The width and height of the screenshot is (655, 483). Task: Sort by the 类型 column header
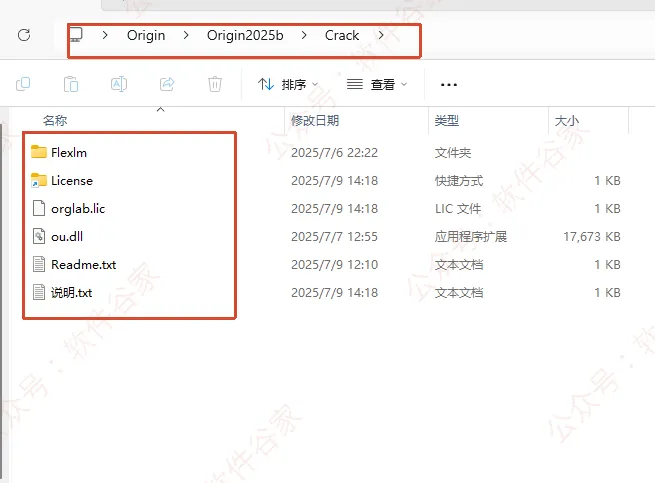(447, 121)
